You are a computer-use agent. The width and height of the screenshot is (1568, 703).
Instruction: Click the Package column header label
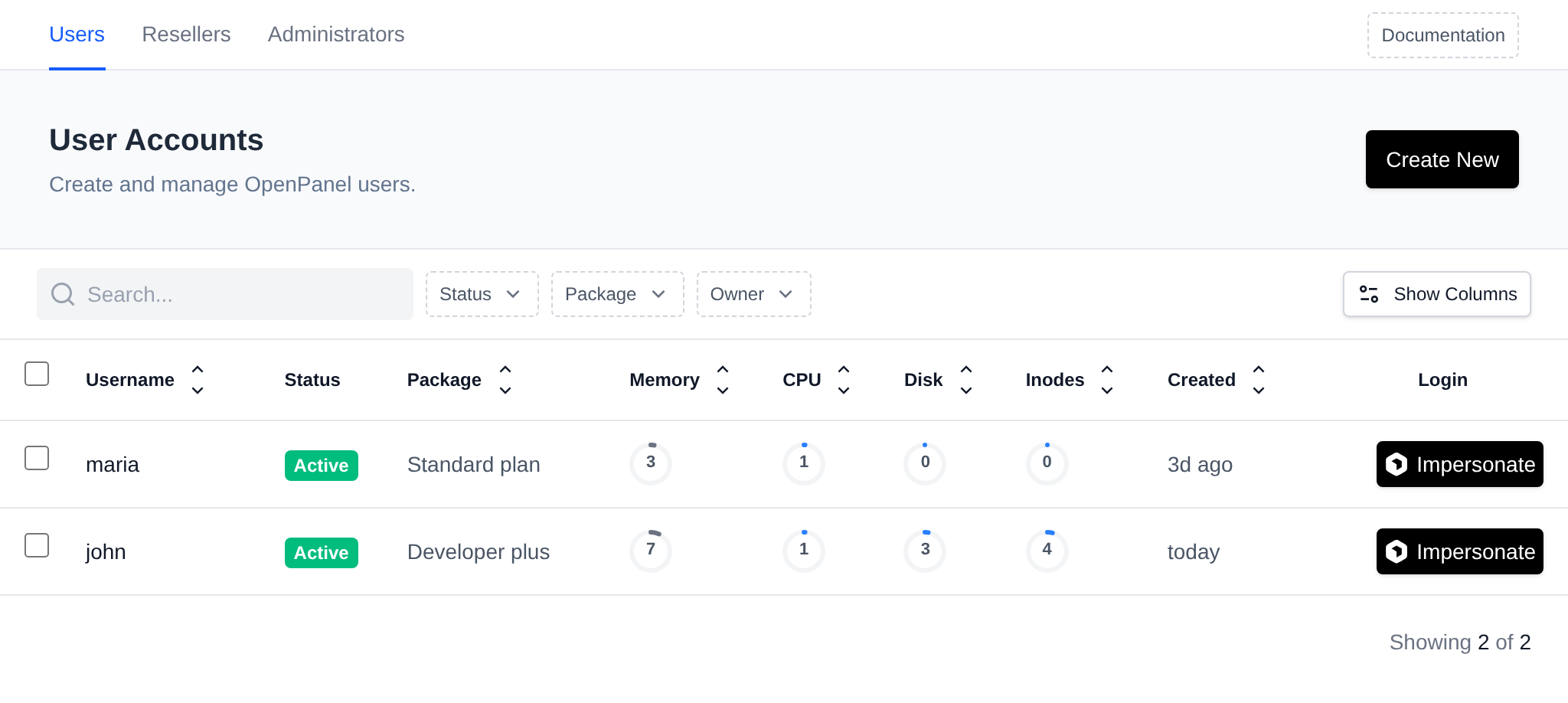coord(444,380)
